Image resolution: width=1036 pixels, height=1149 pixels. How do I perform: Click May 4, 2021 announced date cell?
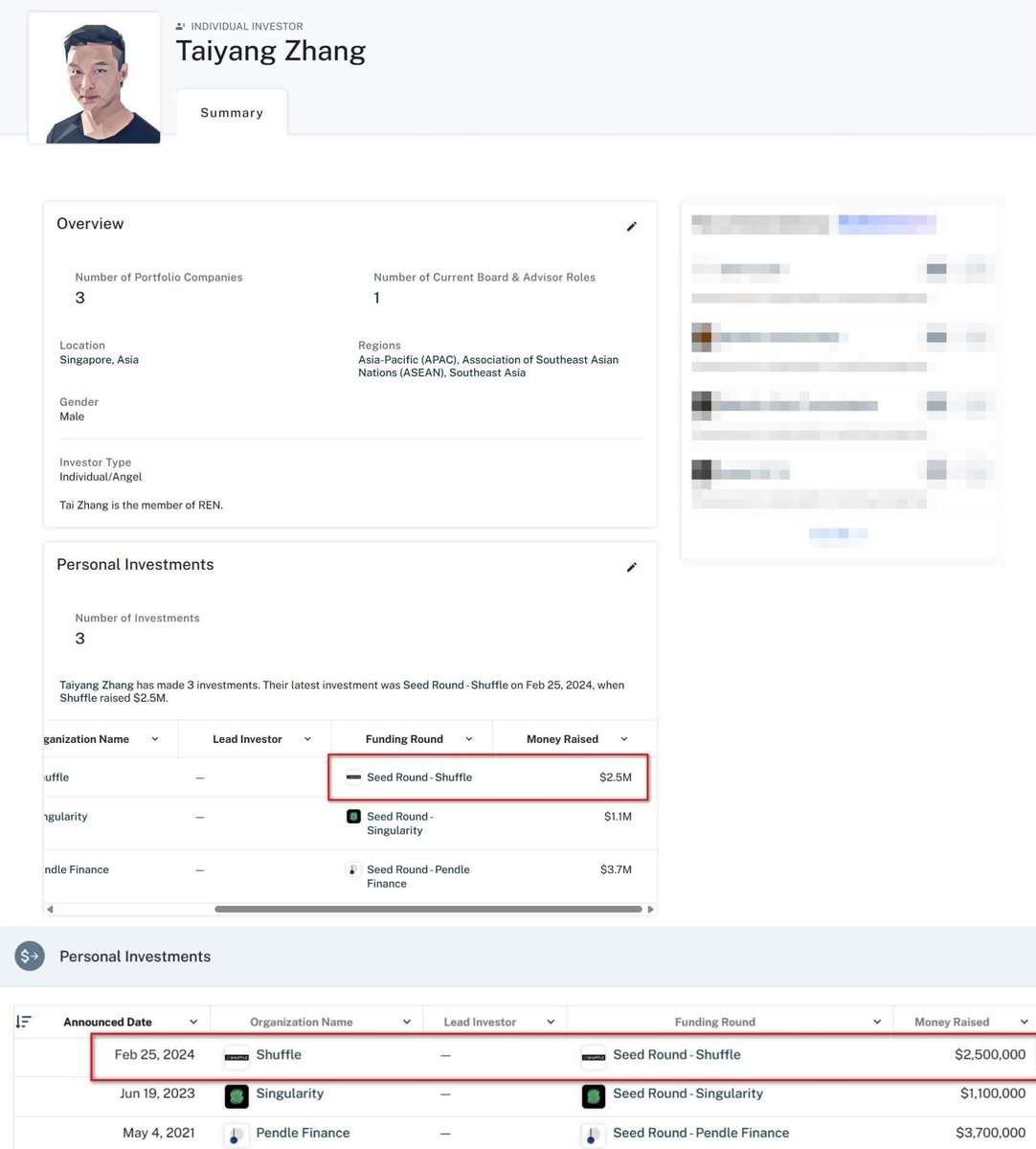[x=159, y=1133]
